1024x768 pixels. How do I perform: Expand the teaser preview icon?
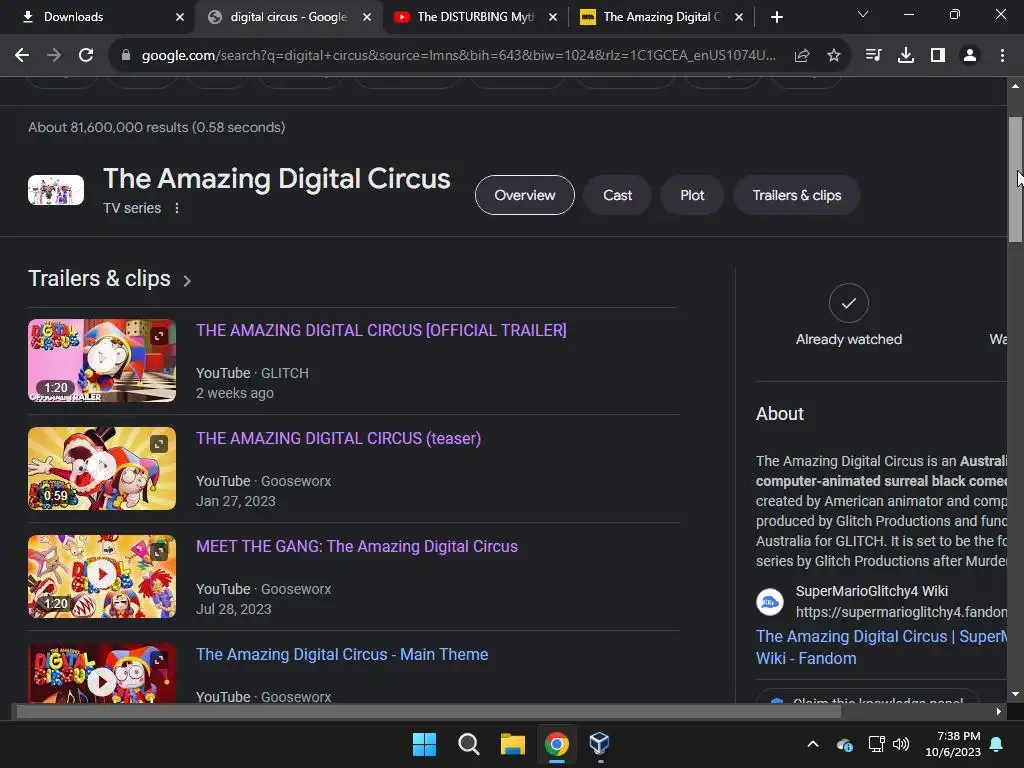pyautogui.click(x=159, y=444)
